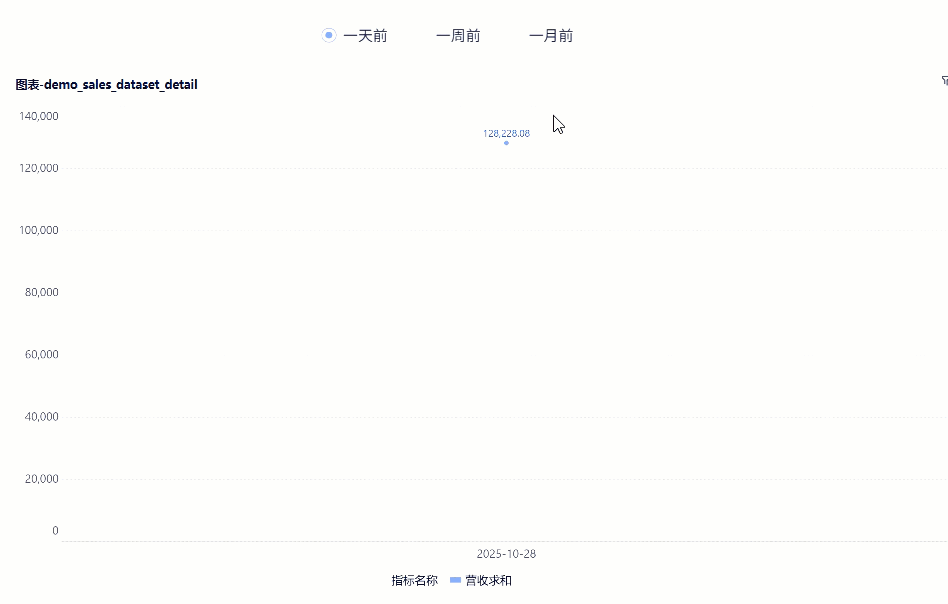Viewport: 948px width, 604px height.
Task: Click the title 图表-demo_sales_dataset_detail
Action: click(x=105, y=85)
